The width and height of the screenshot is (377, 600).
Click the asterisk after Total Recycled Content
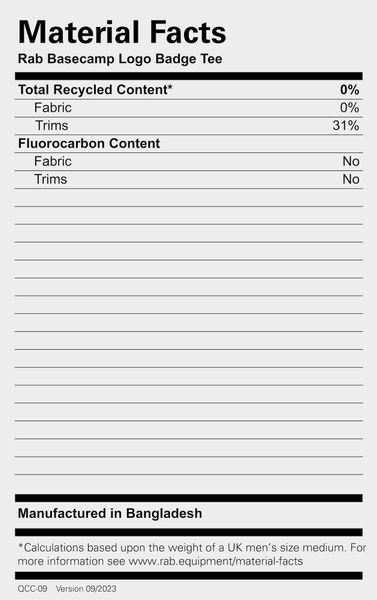[170, 87]
